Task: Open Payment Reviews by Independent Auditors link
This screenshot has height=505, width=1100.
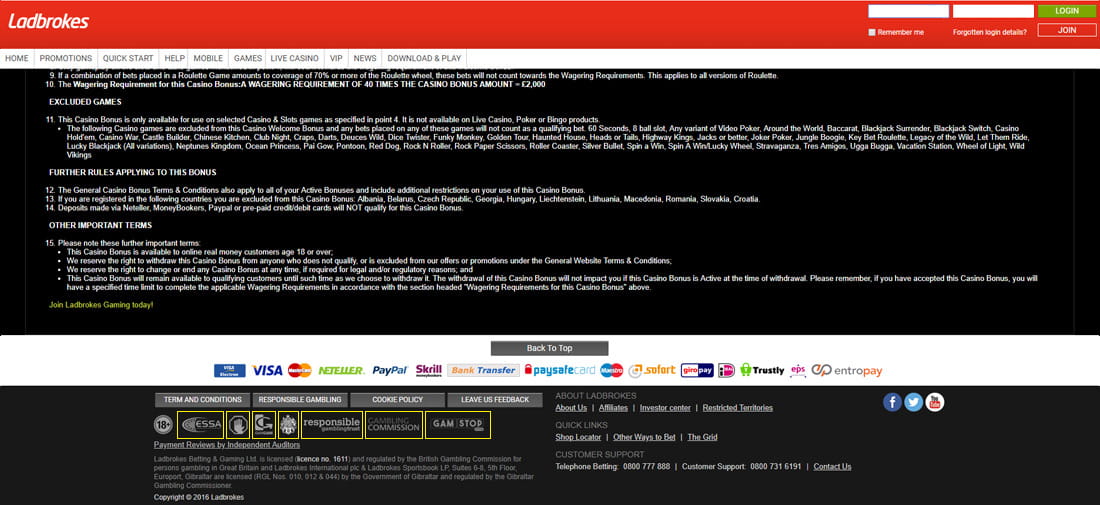Action: tap(227, 445)
